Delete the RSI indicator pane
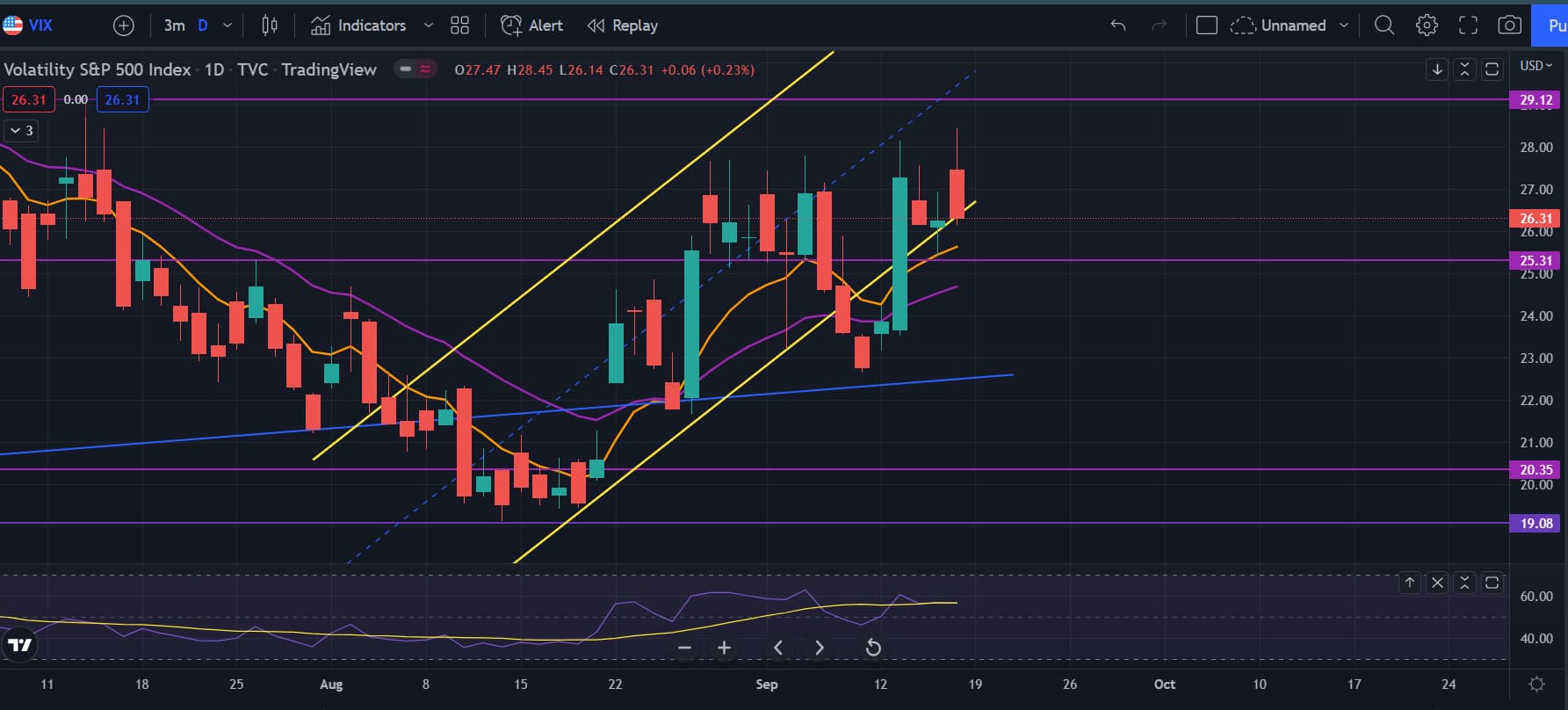The image size is (1568, 710). pyautogui.click(x=1437, y=583)
